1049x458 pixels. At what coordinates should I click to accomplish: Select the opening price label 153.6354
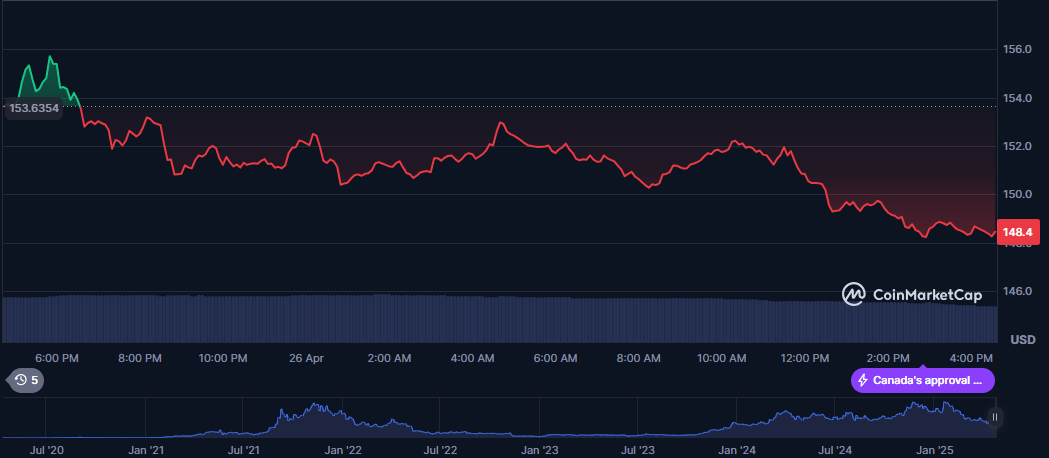click(33, 108)
